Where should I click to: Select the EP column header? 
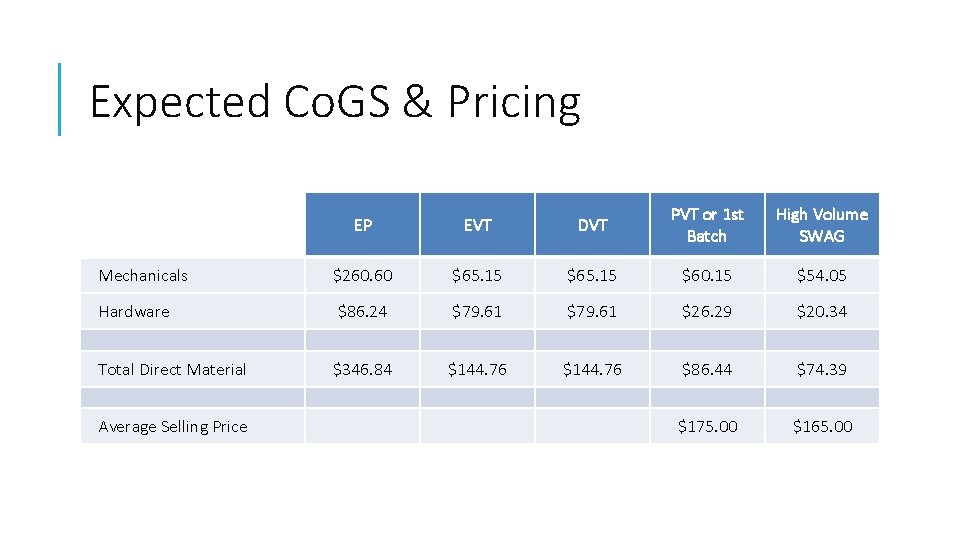[363, 225]
